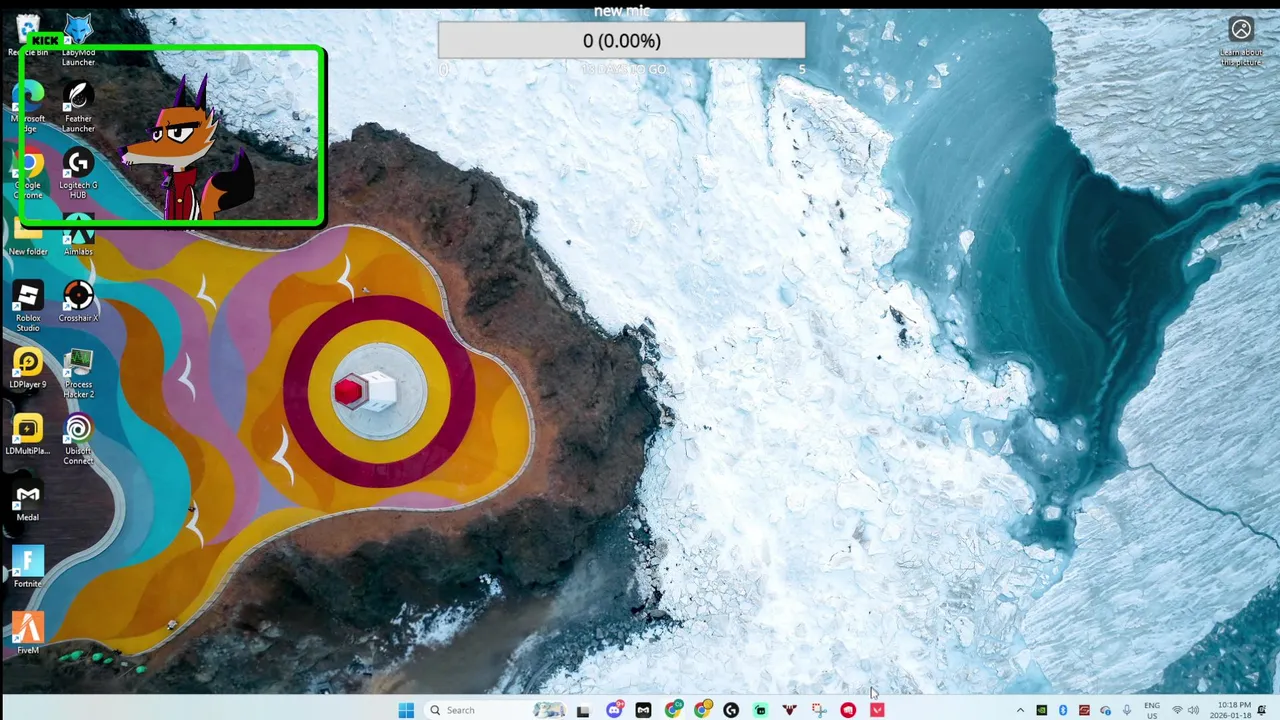This screenshot has height=720, width=1280.
Task: Select the Roblox Studio desktop shortcut
Action: click(x=28, y=306)
